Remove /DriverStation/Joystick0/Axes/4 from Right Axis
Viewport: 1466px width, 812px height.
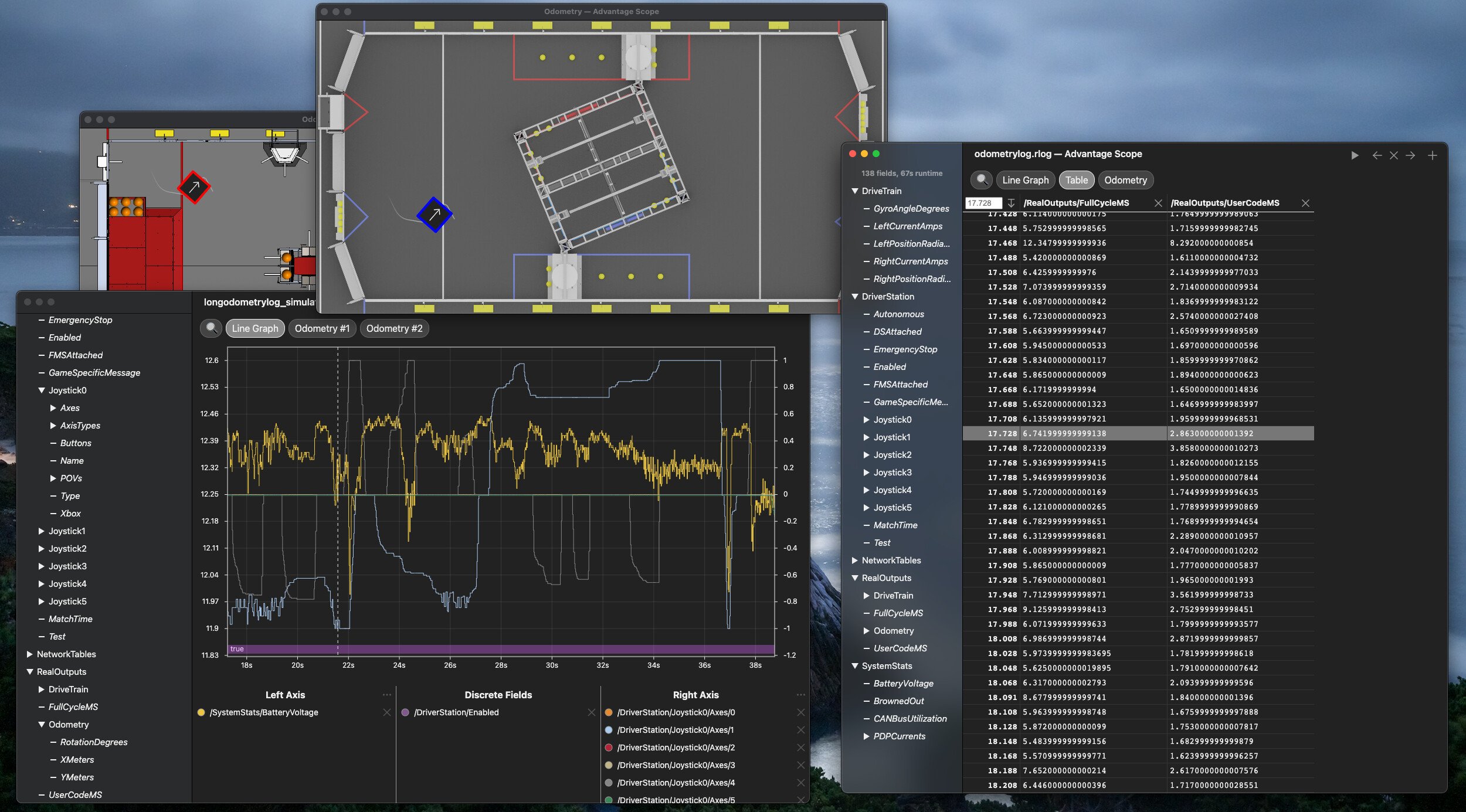coord(801,783)
